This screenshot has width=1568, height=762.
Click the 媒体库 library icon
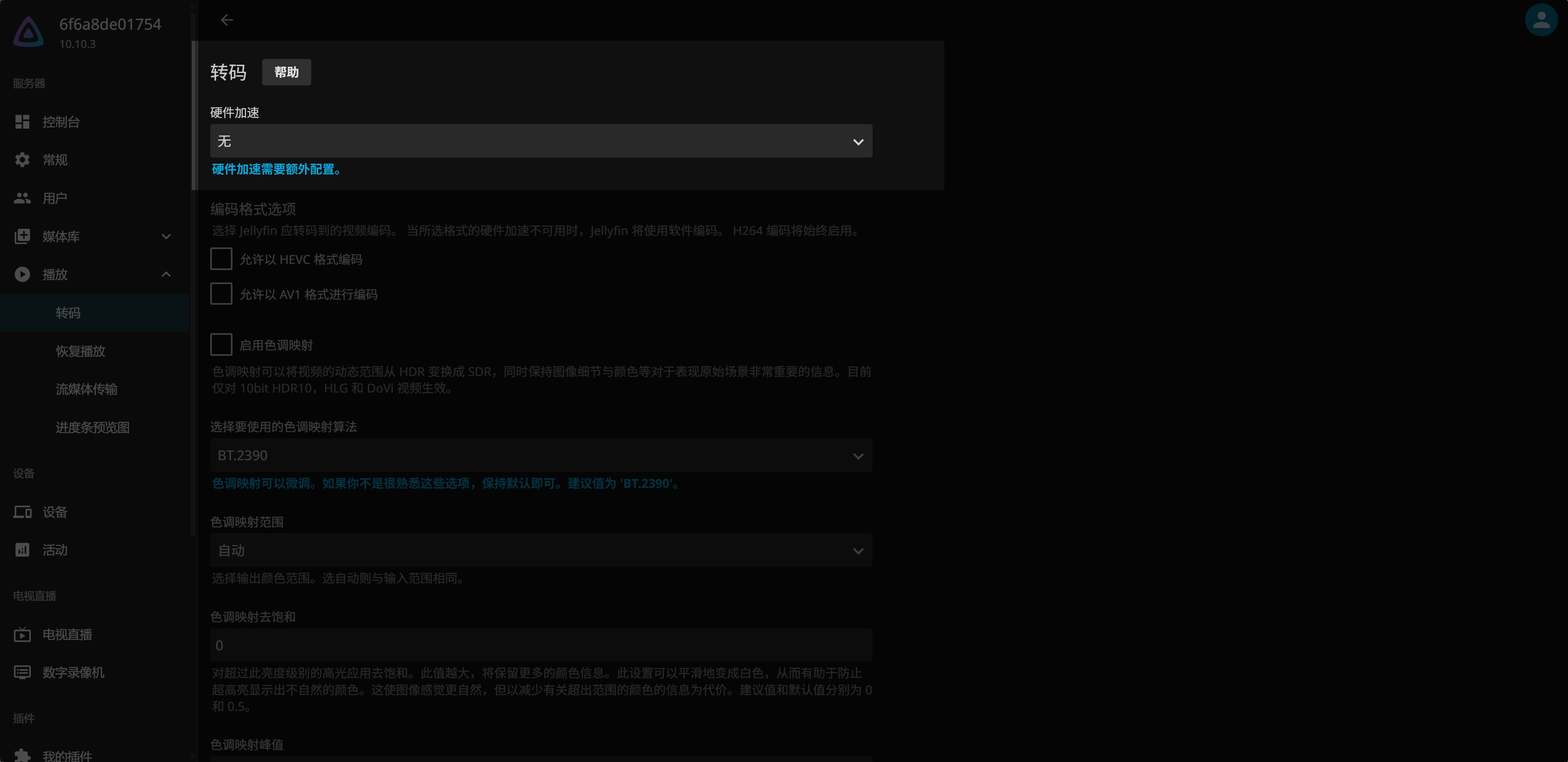coord(23,236)
